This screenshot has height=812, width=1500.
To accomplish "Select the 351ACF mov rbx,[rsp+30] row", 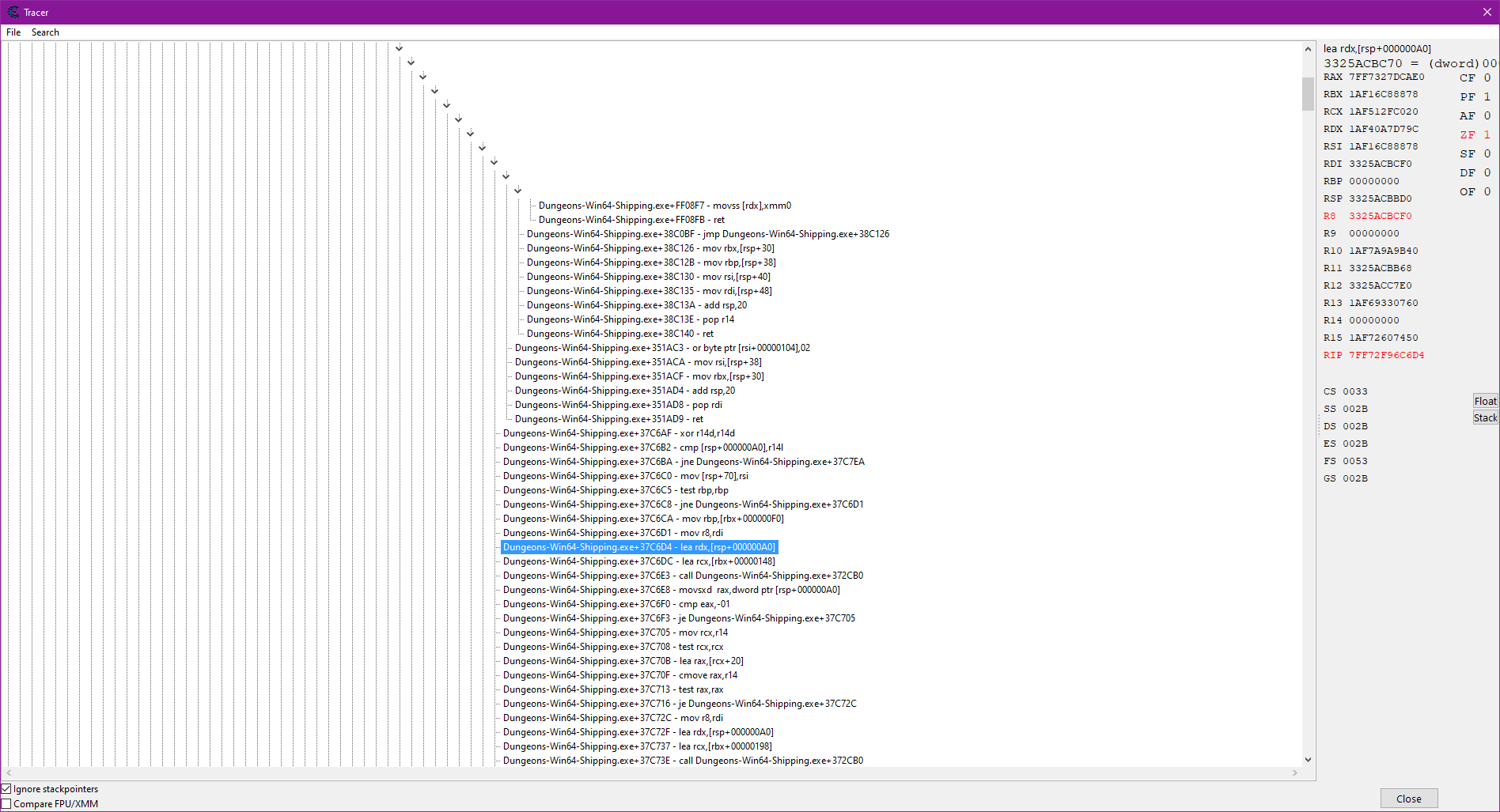I will tap(639, 376).
